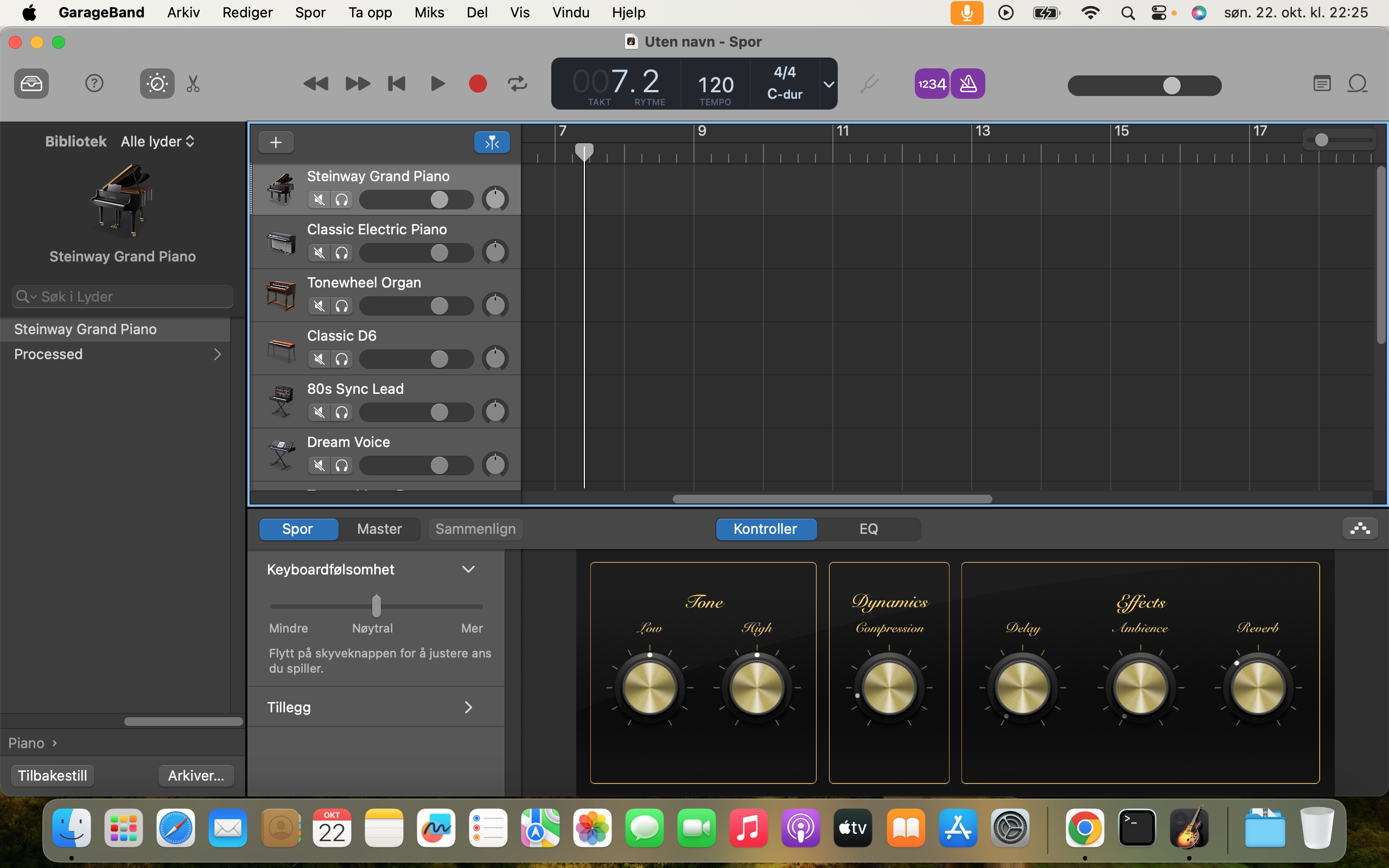Open the Notepad icon in toolbar
This screenshot has height=868, width=1389.
[x=1322, y=84]
